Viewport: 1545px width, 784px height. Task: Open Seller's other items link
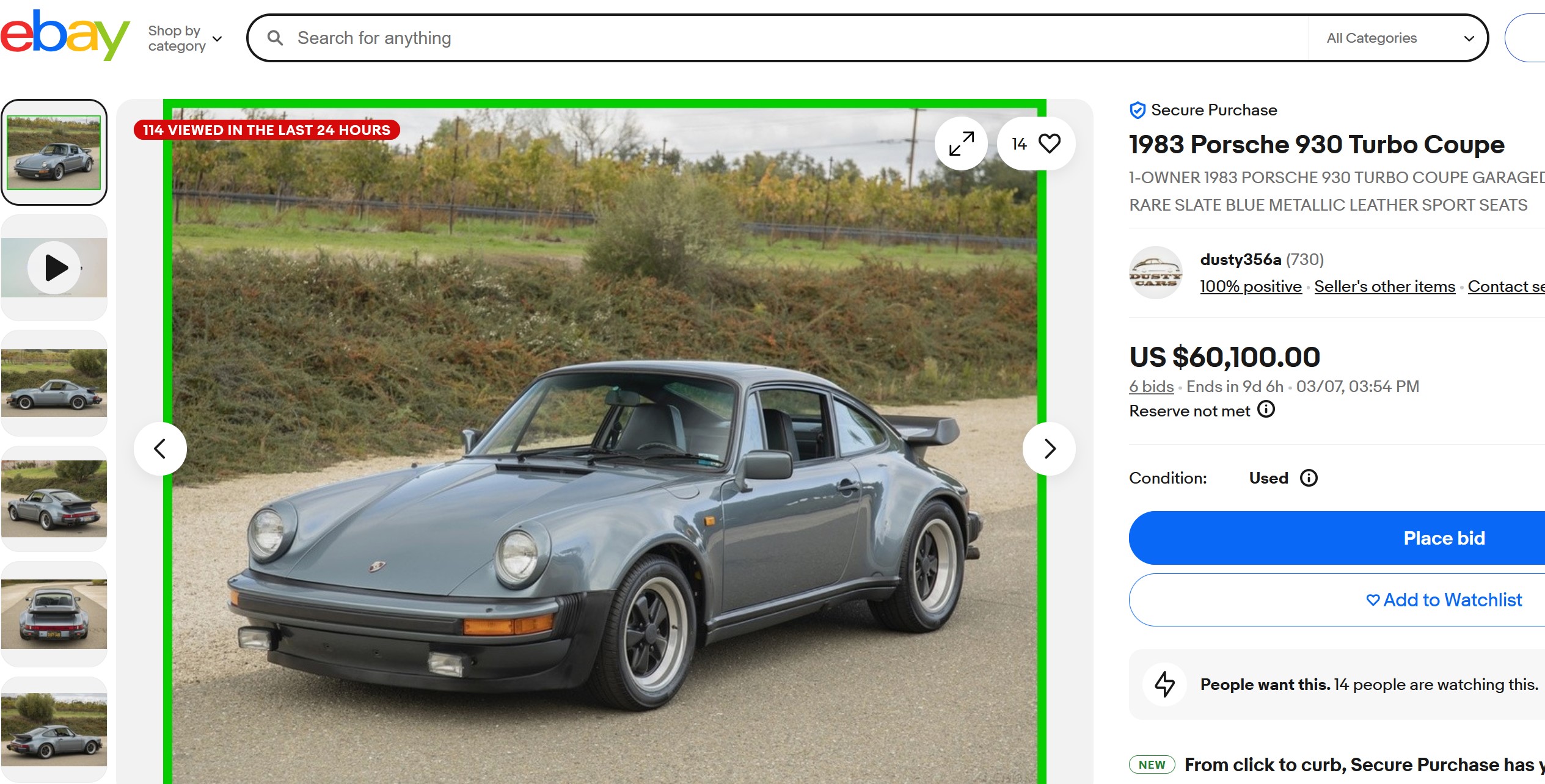point(1384,286)
